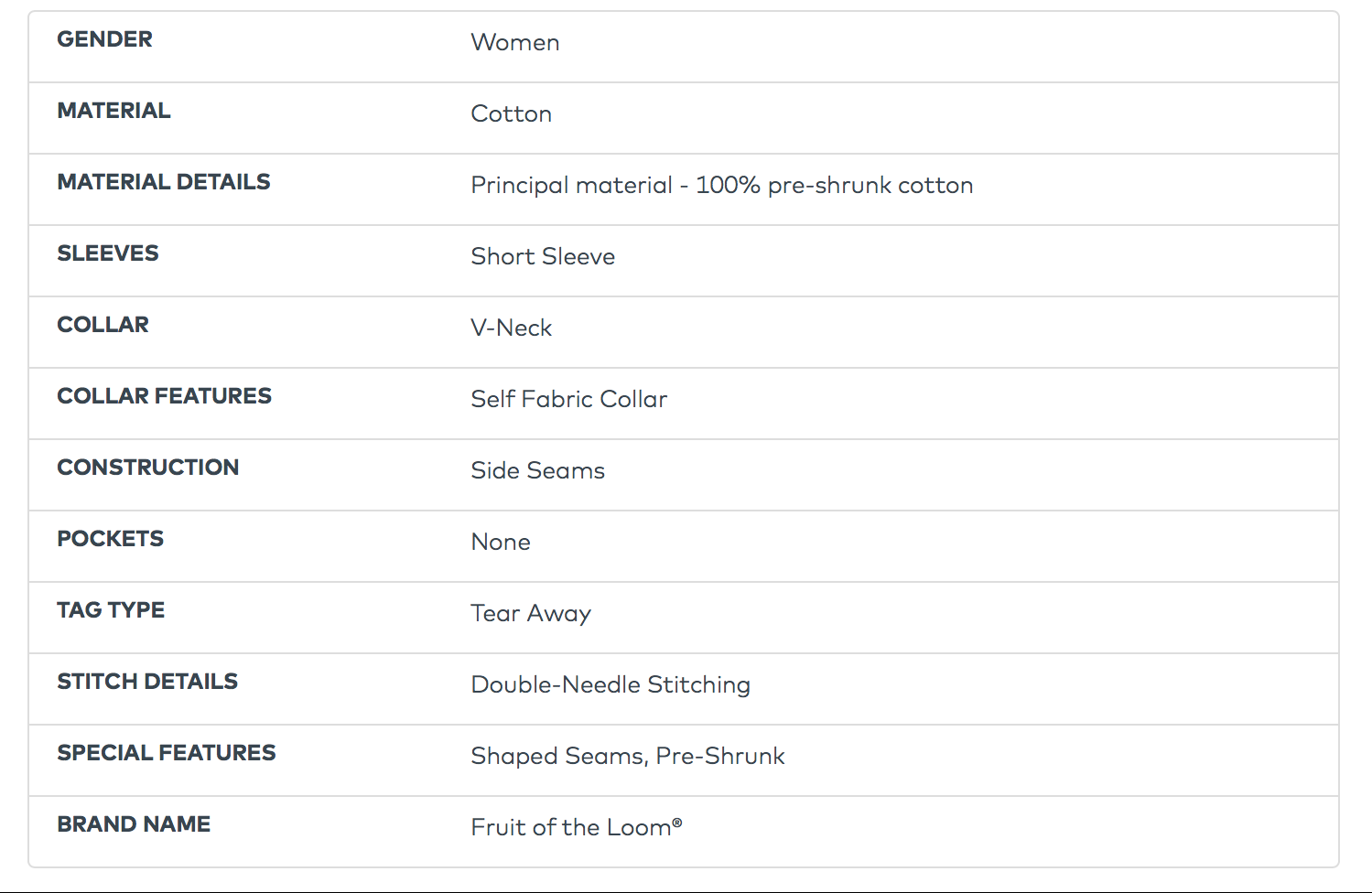Click the CONSTRUCTION row label
This screenshot has width=1372, height=893.
tap(147, 468)
